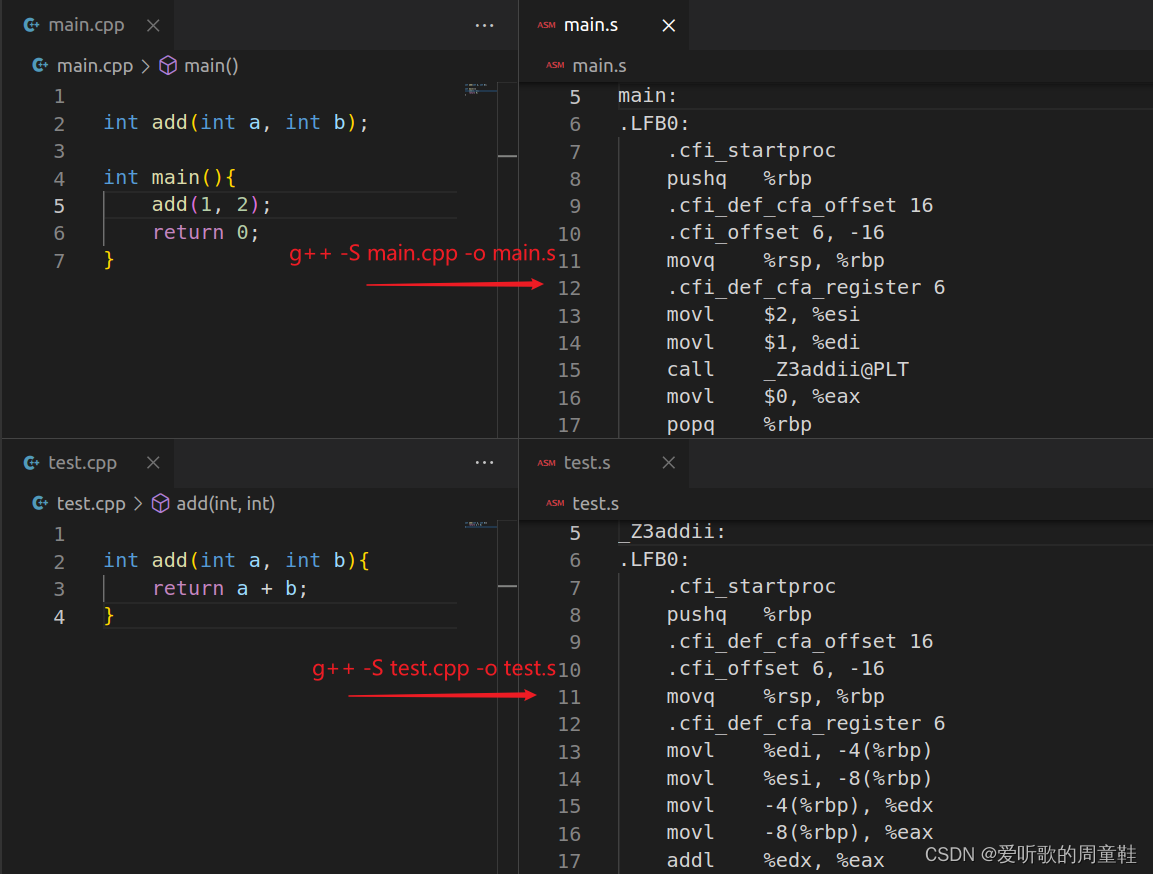
Task: Click 'int main(){' line in main.cpp
Action: pyautogui.click(x=169, y=177)
